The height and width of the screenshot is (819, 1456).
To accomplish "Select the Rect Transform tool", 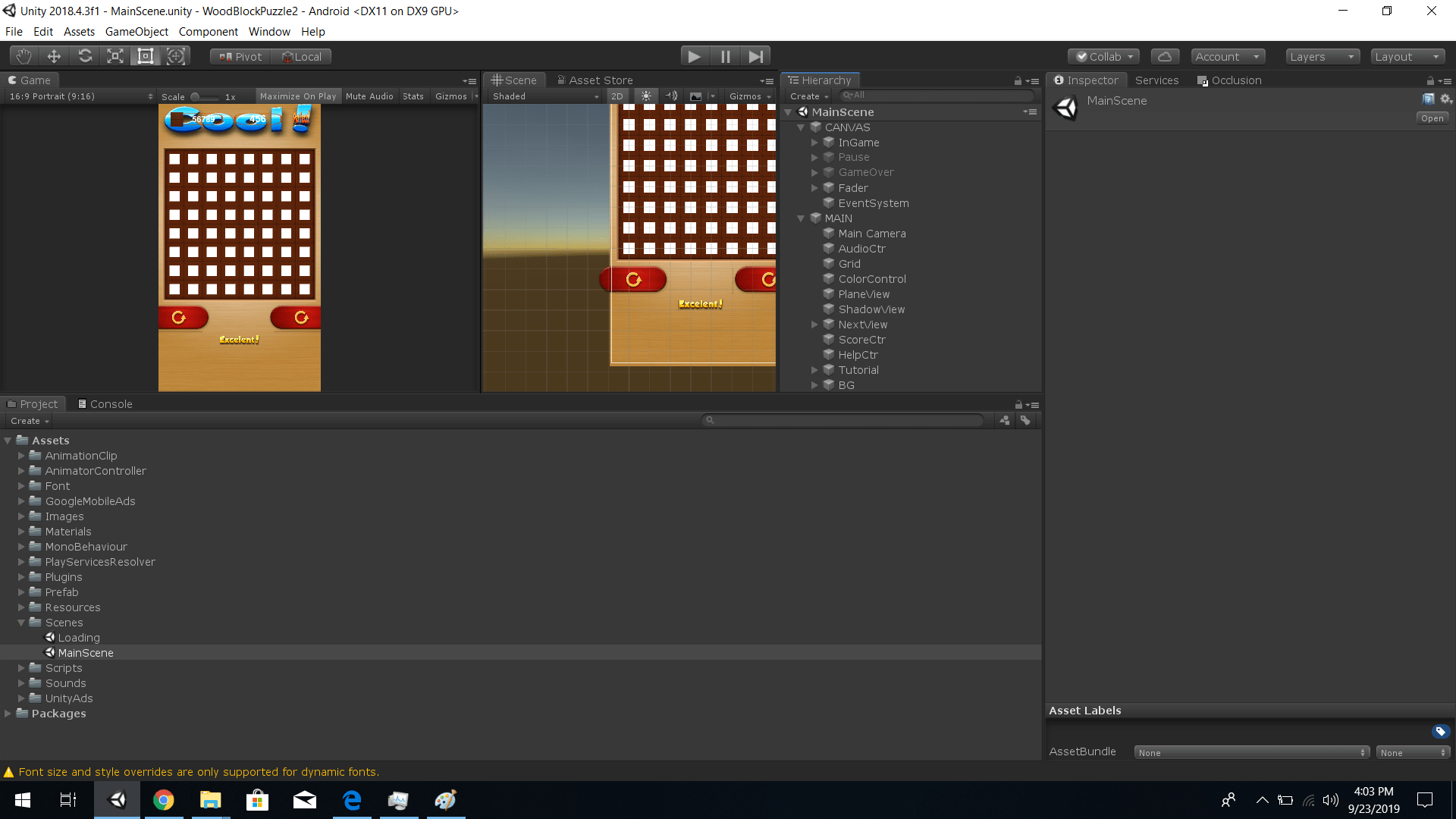I will pos(146,56).
